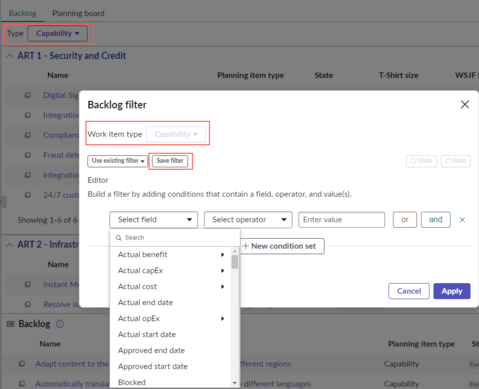
Task: Open the Select field dropdown
Action: 154,220
